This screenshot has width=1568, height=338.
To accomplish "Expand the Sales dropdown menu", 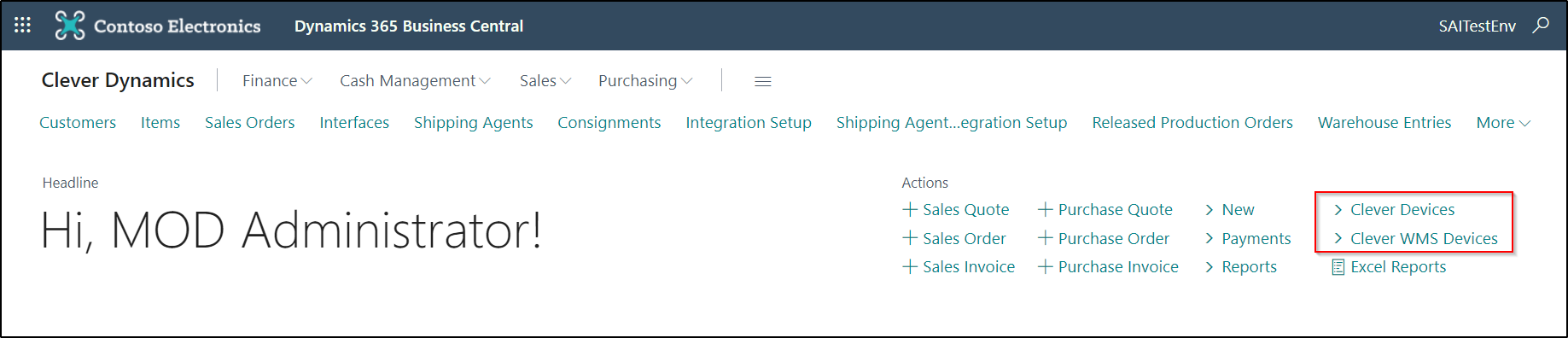I will click(x=545, y=81).
